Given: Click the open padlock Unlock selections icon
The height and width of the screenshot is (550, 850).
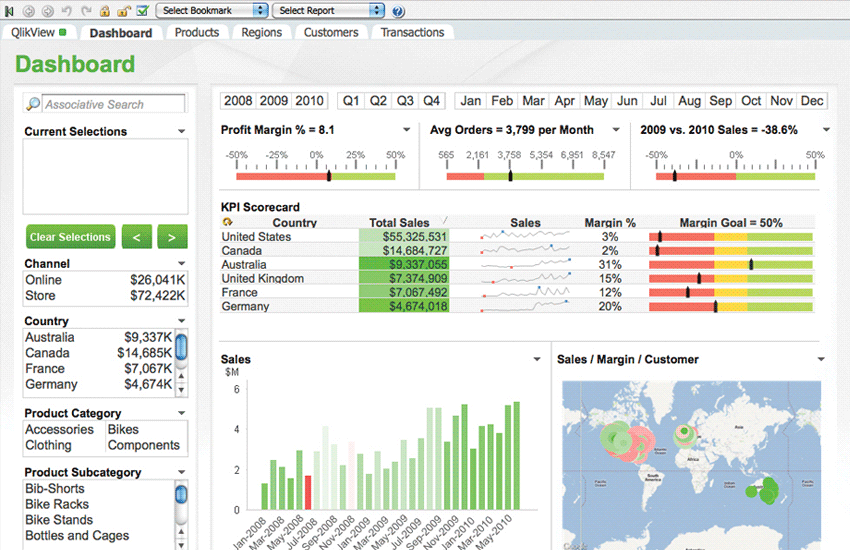Looking at the screenshot, I should tap(122, 10).
